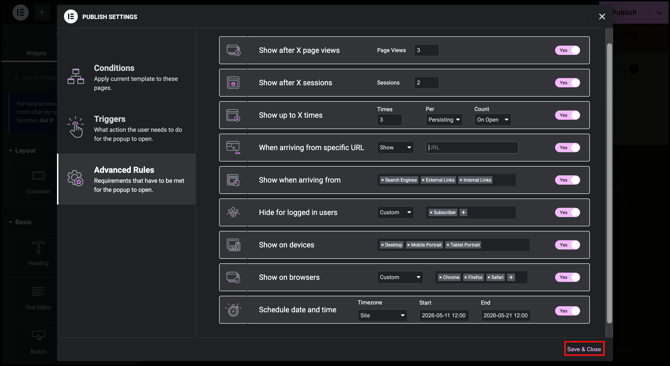Toggle Show when arriving from
This screenshot has width=670, height=366.
(x=567, y=180)
